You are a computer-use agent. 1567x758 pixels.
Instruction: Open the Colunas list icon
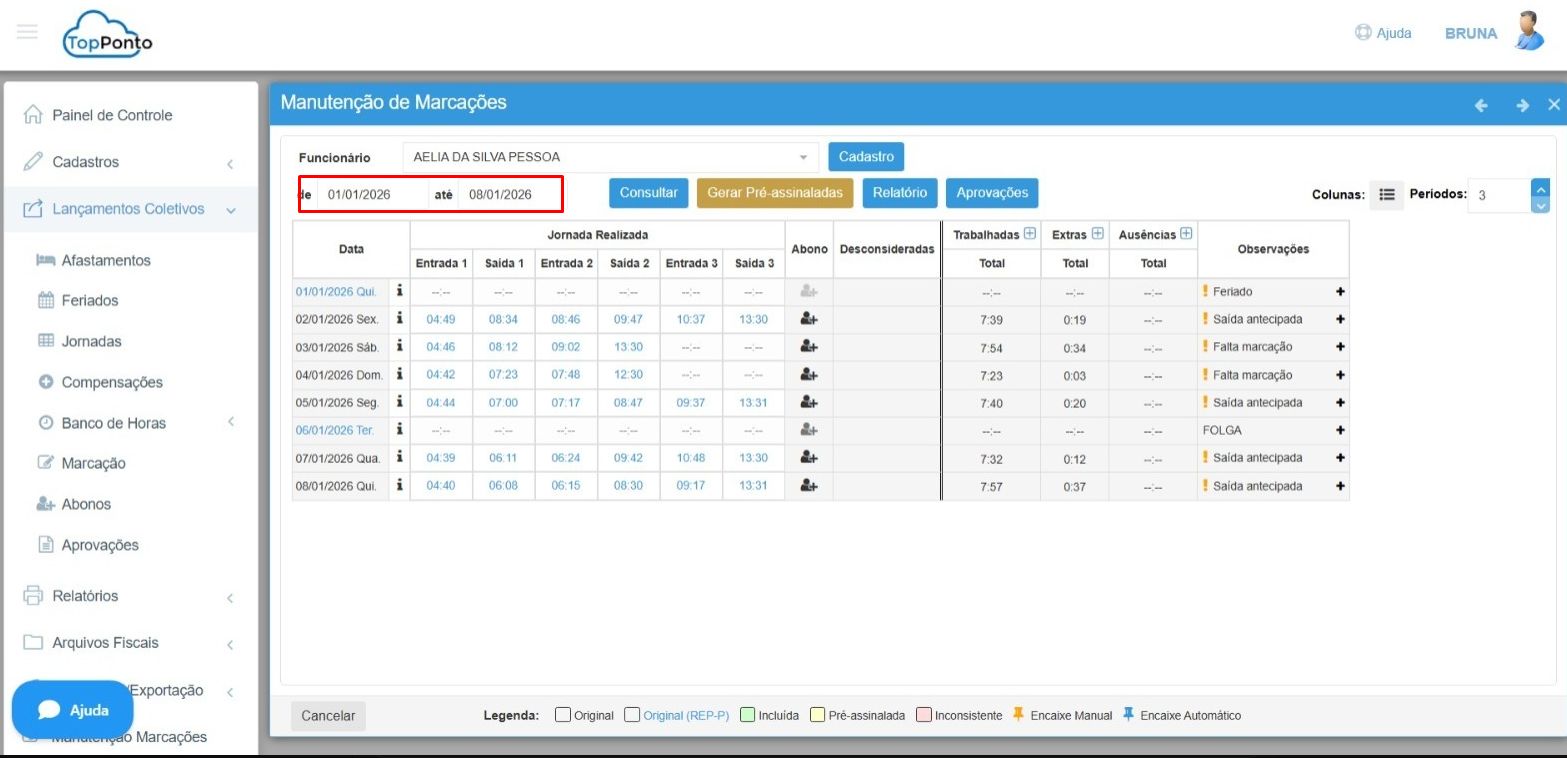1386,195
